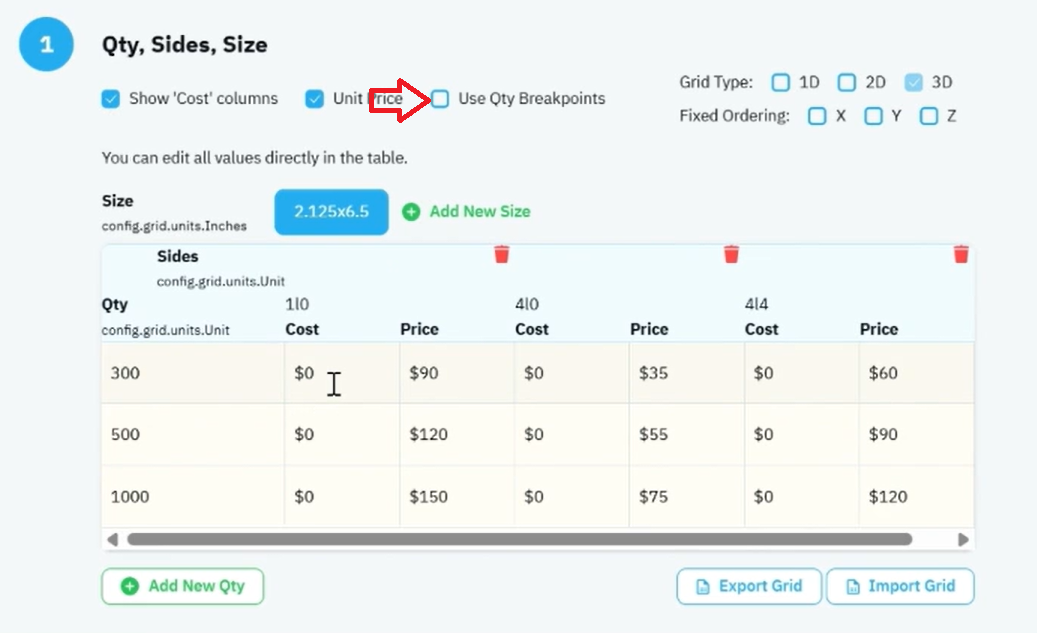This screenshot has height=633, width=1037.
Task: Enable fixed ordering for X
Action: (817, 116)
